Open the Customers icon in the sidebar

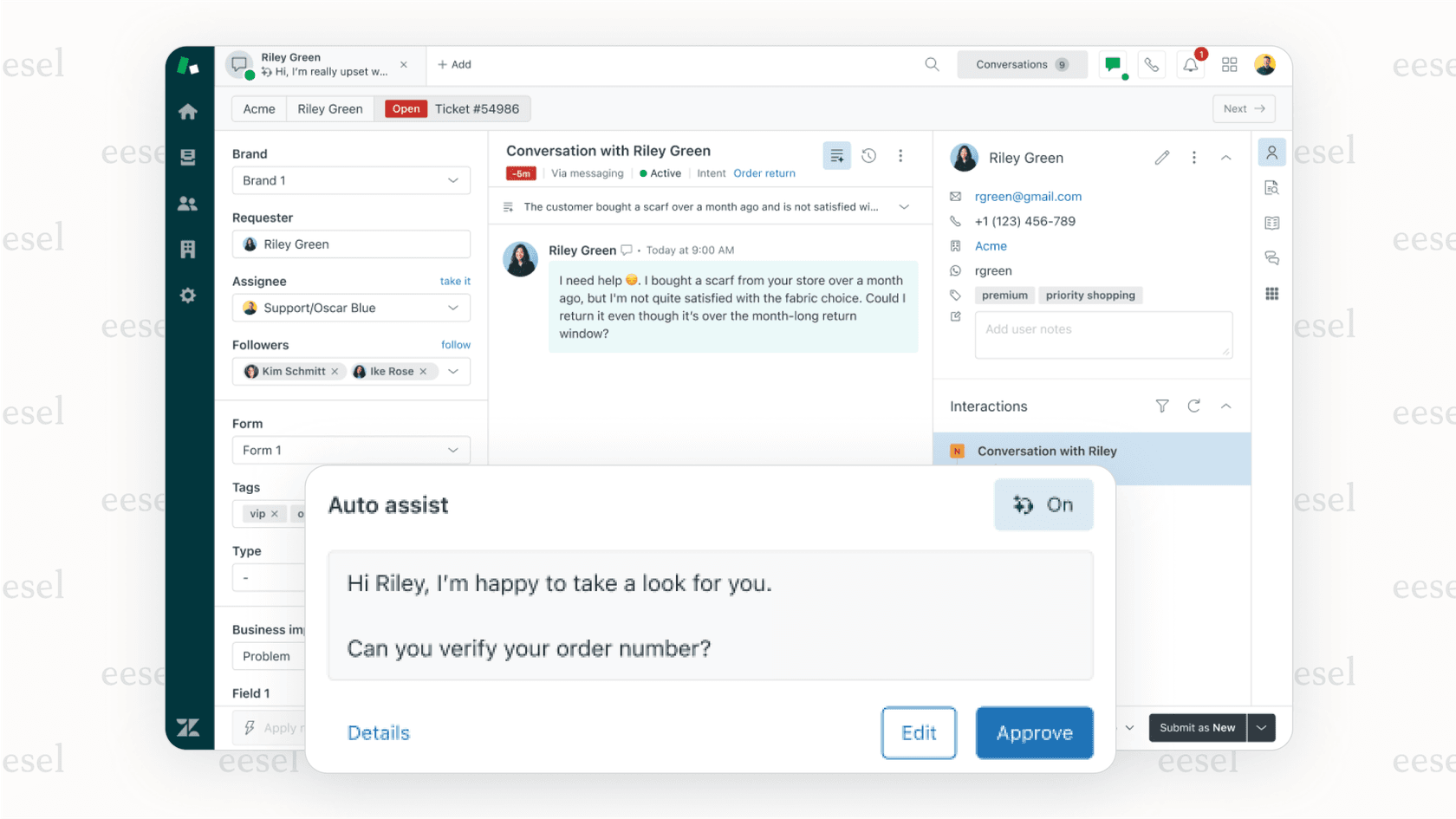187,203
